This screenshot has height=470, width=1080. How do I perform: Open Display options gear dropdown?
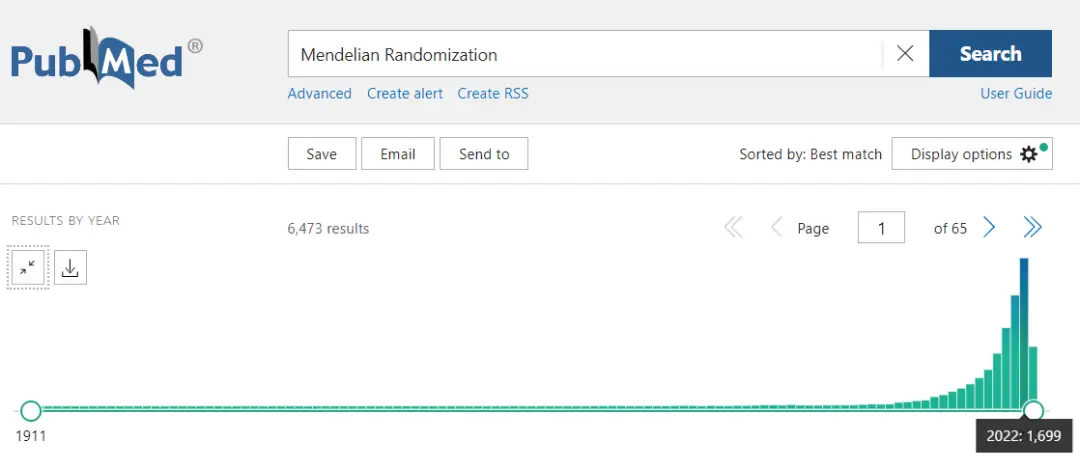pyautogui.click(x=972, y=154)
